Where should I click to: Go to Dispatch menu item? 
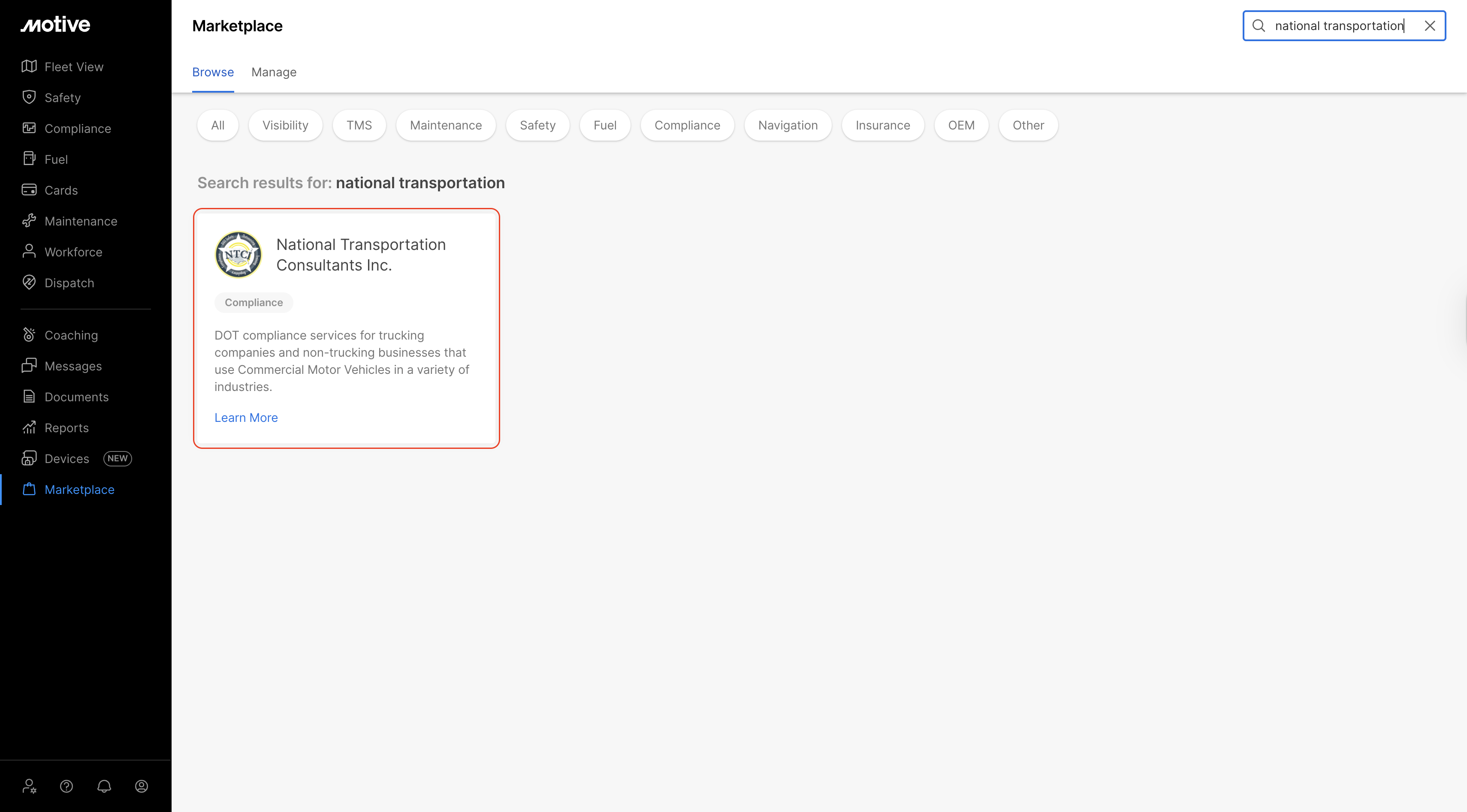coord(69,283)
